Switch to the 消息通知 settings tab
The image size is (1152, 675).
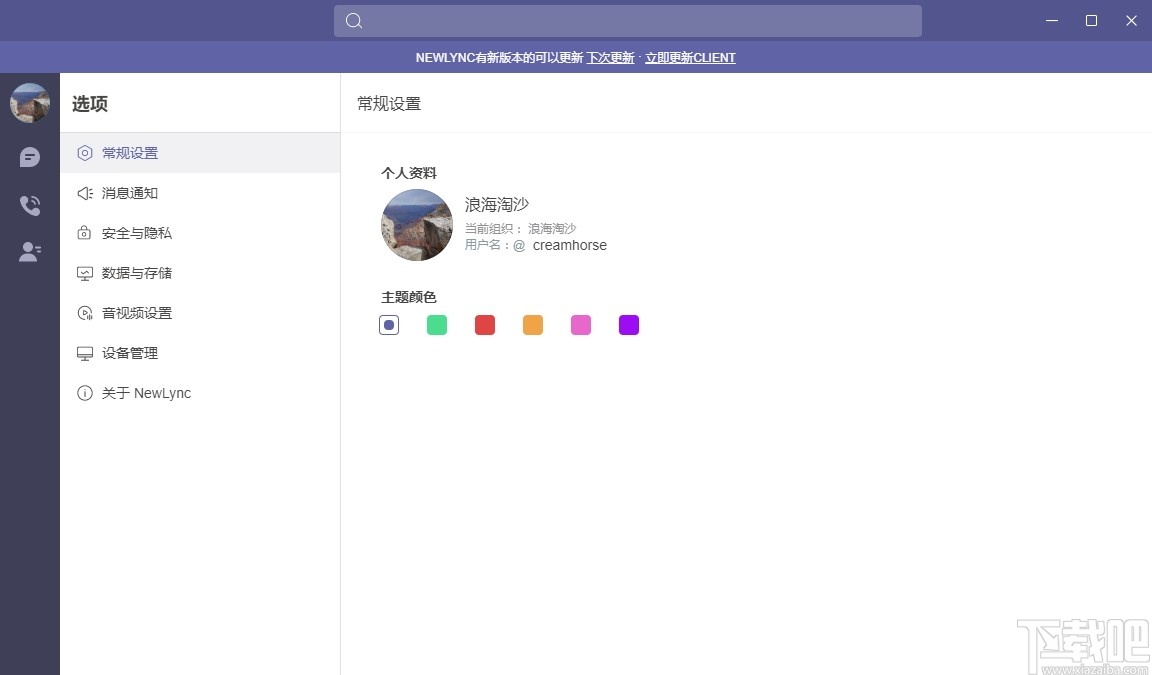pos(129,193)
